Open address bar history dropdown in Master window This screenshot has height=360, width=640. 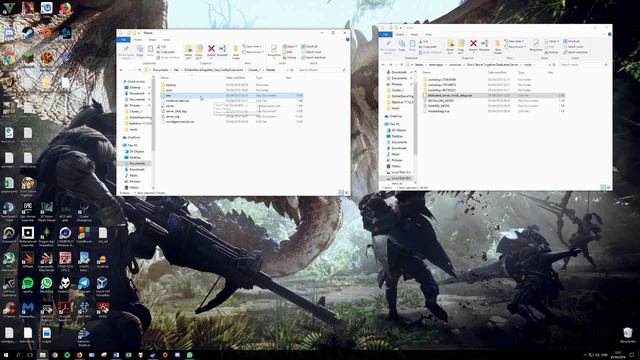(x=287, y=70)
